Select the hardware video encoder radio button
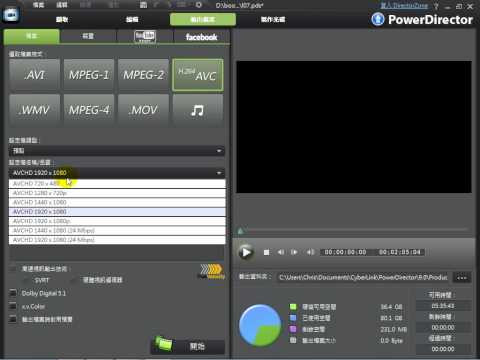 (74, 280)
